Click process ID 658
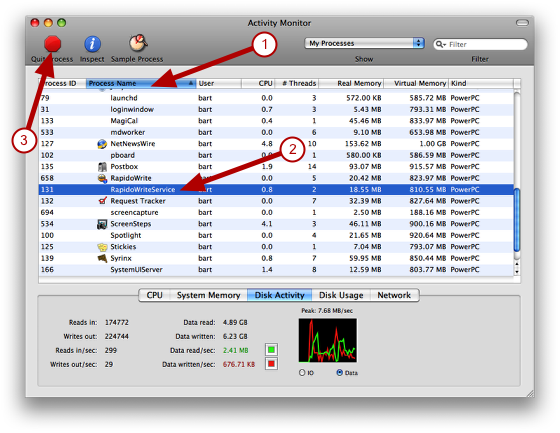Viewport: 560px width, 433px height. click(x=47, y=178)
